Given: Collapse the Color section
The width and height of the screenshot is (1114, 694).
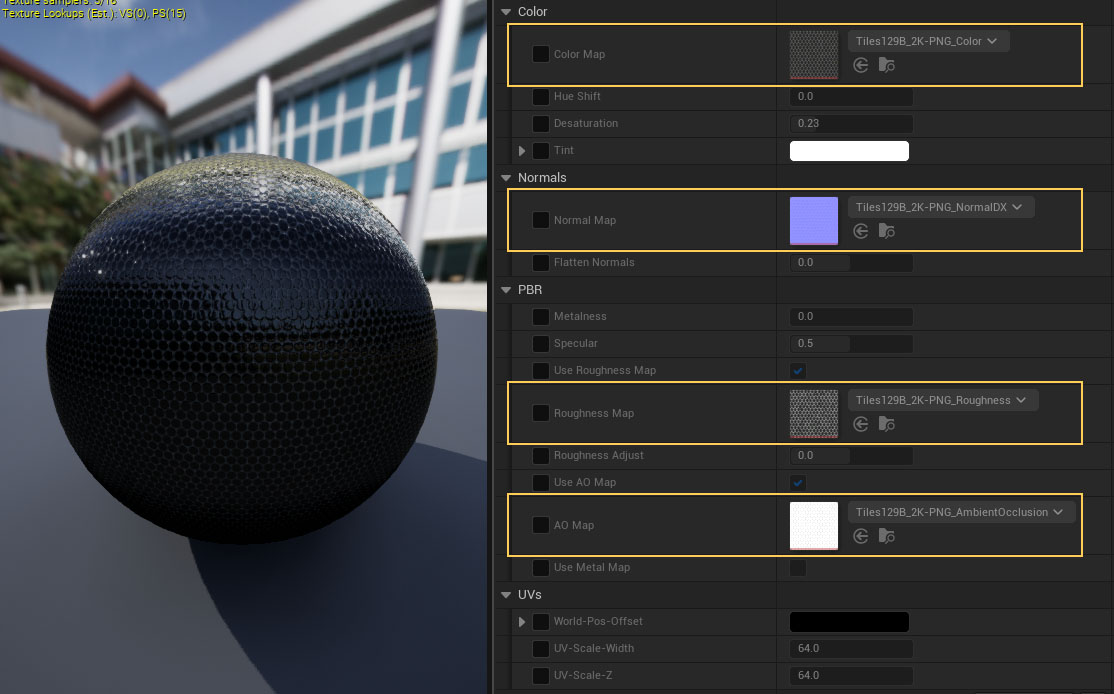Looking at the screenshot, I should (x=506, y=12).
